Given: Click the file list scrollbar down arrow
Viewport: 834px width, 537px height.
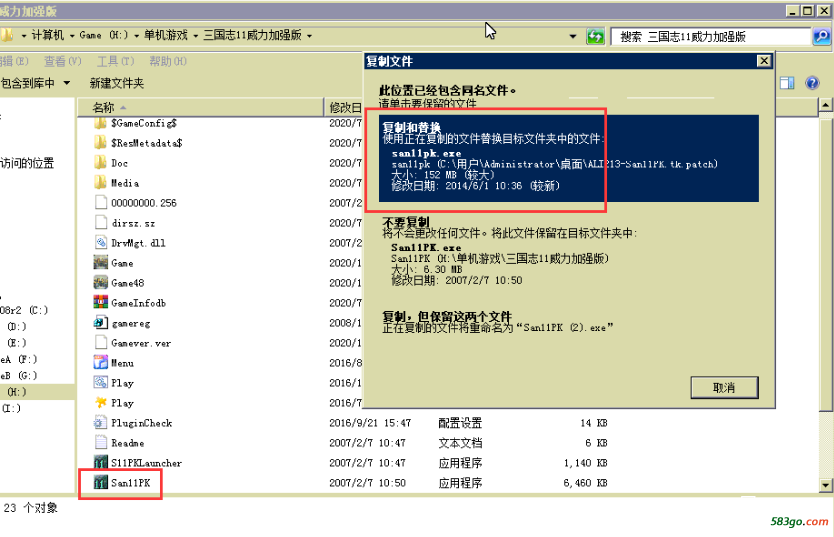Looking at the screenshot, I should click(x=825, y=485).
